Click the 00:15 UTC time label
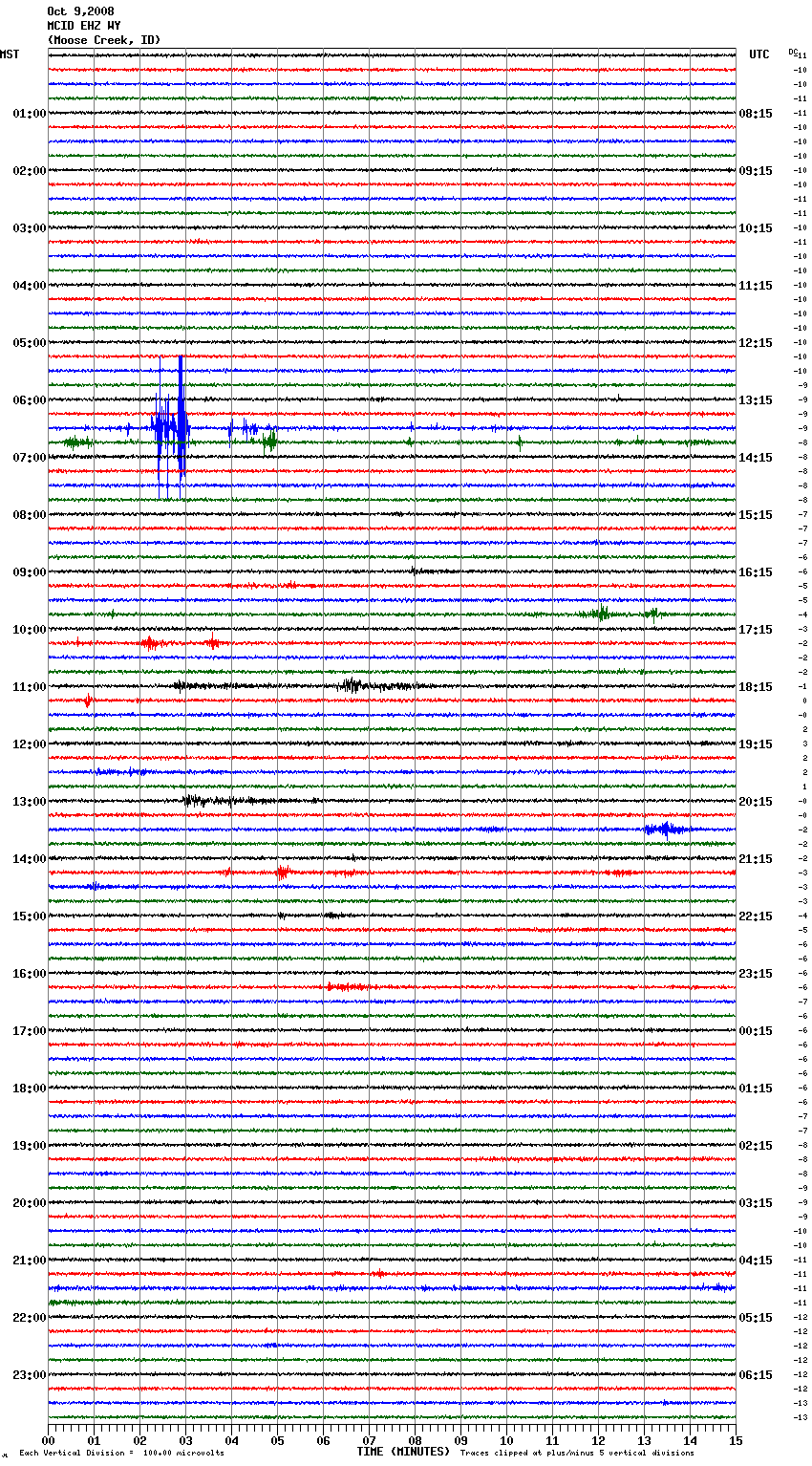Image resolution: width=812 pixels, height=1466 pixels. click(756, 1031)
